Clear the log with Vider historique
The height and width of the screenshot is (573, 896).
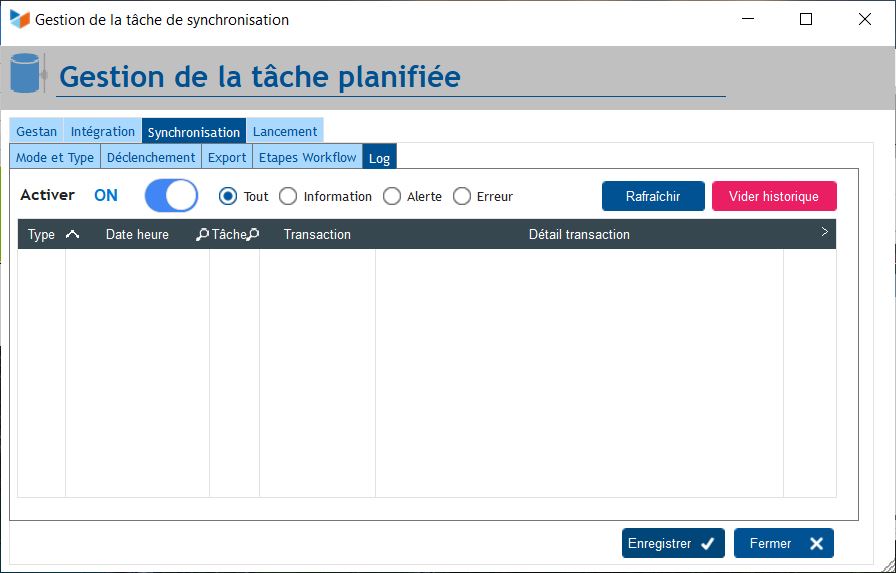[773, 196]
